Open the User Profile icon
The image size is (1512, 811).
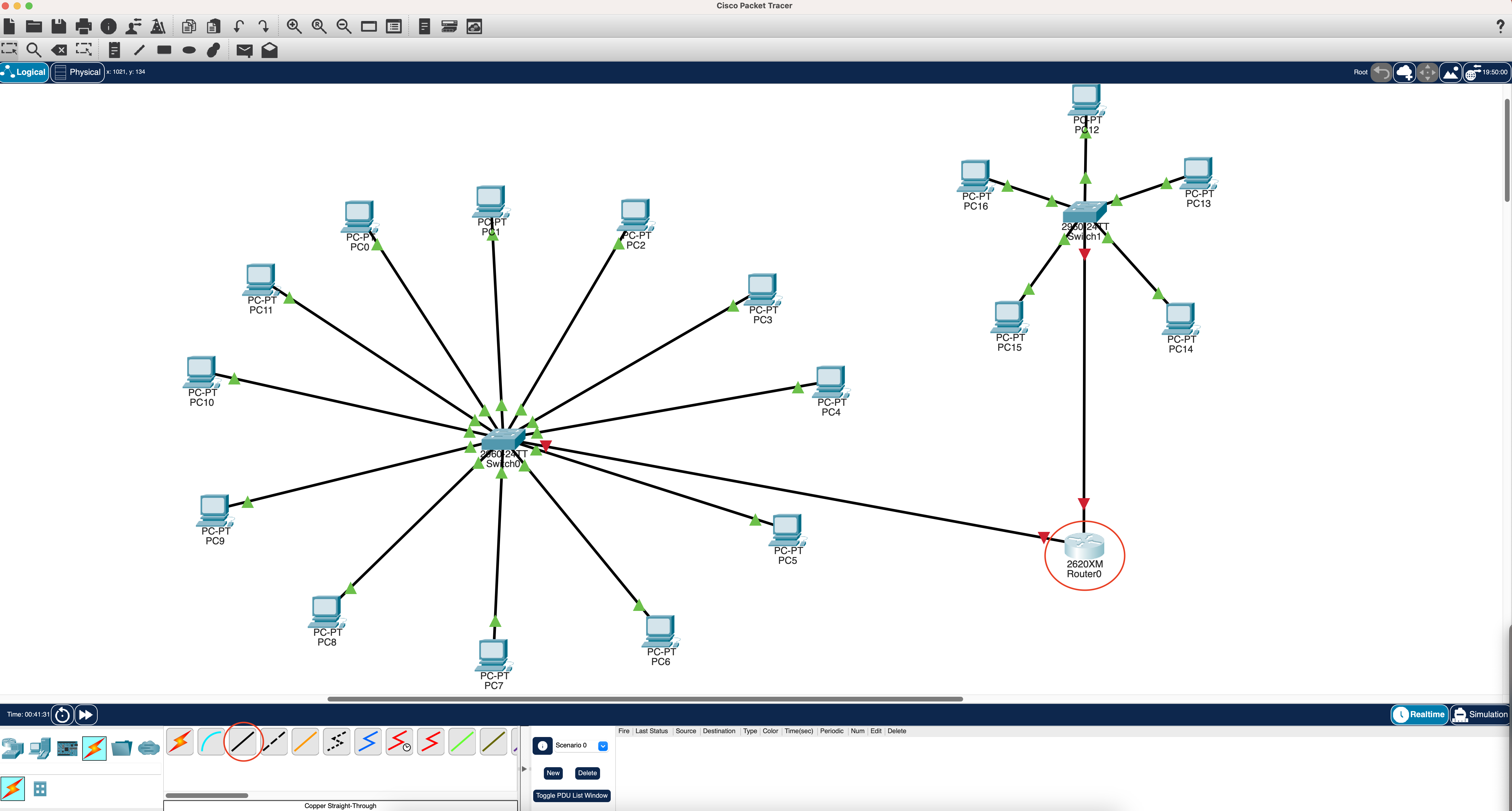coord(134,26)
